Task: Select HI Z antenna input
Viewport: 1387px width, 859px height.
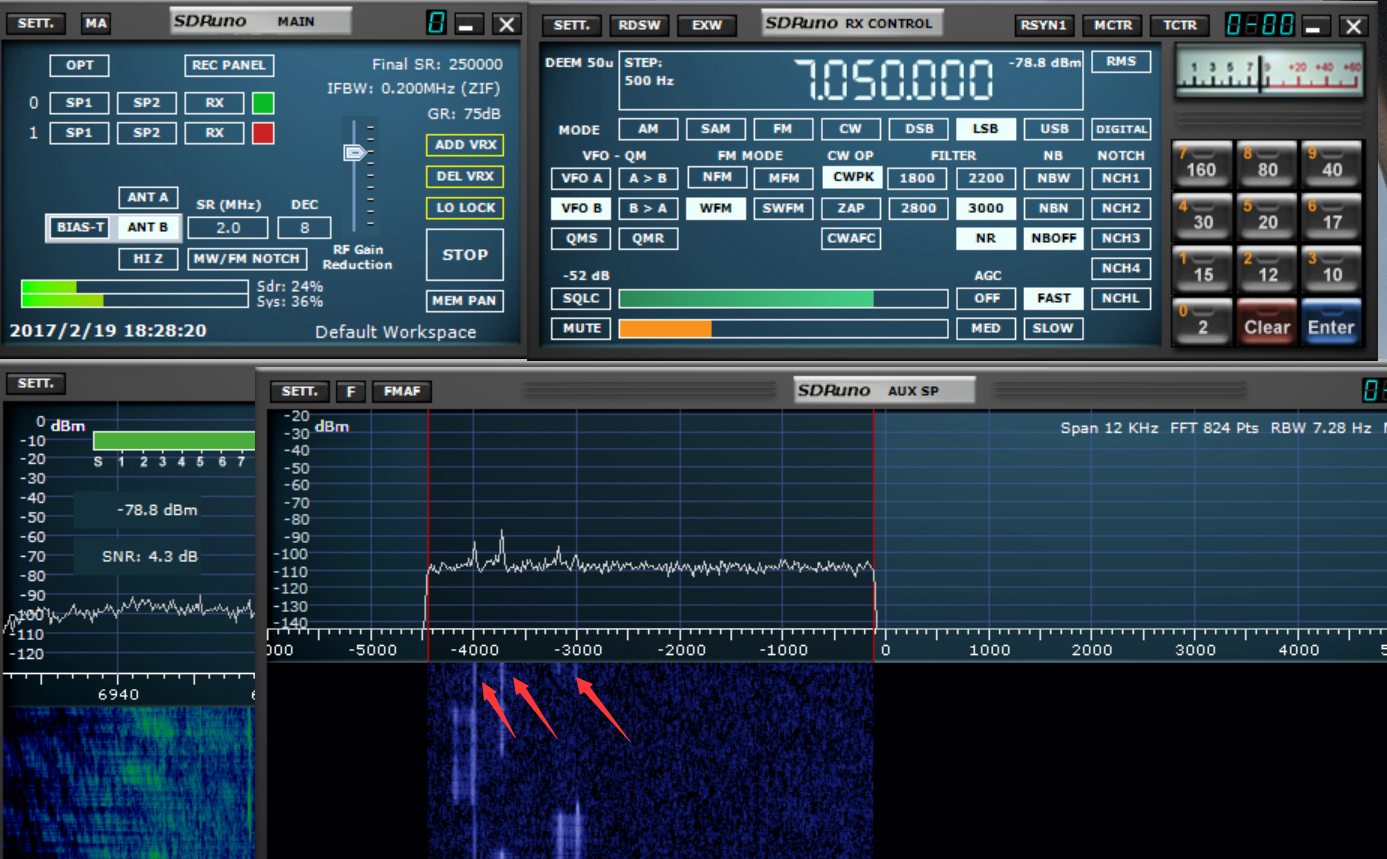Action: 148,259
